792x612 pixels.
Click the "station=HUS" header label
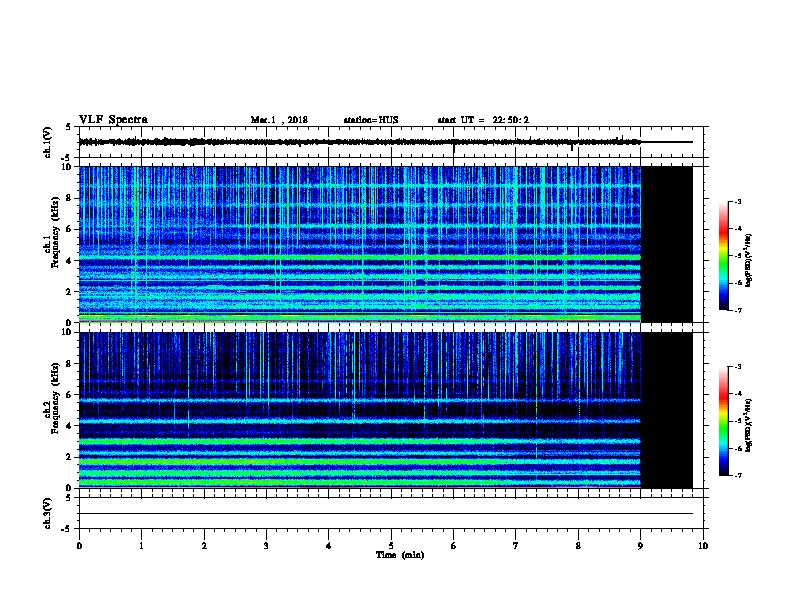coord(371,120)
